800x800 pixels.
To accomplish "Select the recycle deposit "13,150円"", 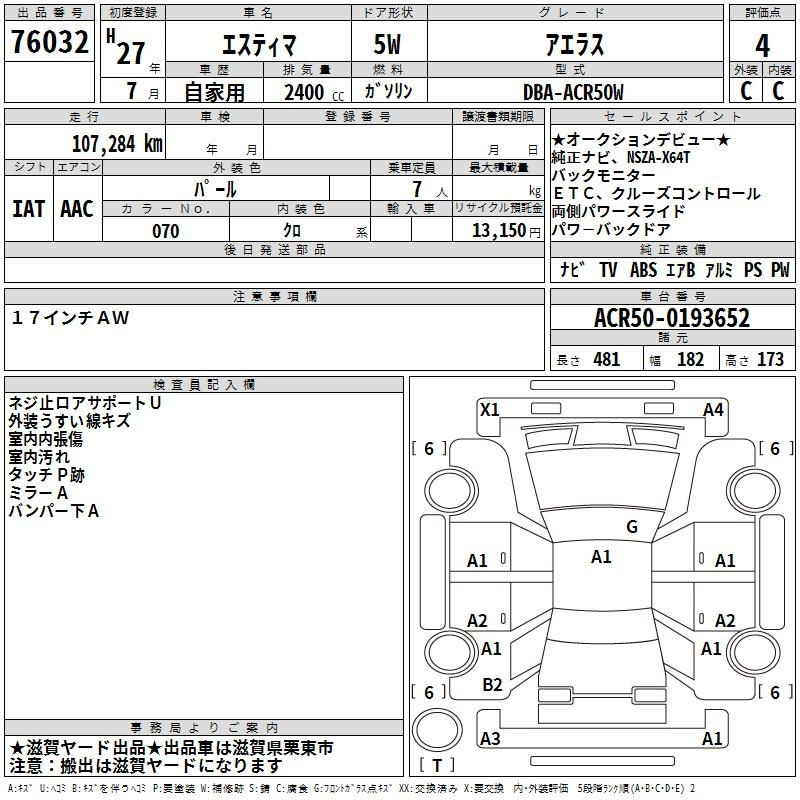I will 506,231.
